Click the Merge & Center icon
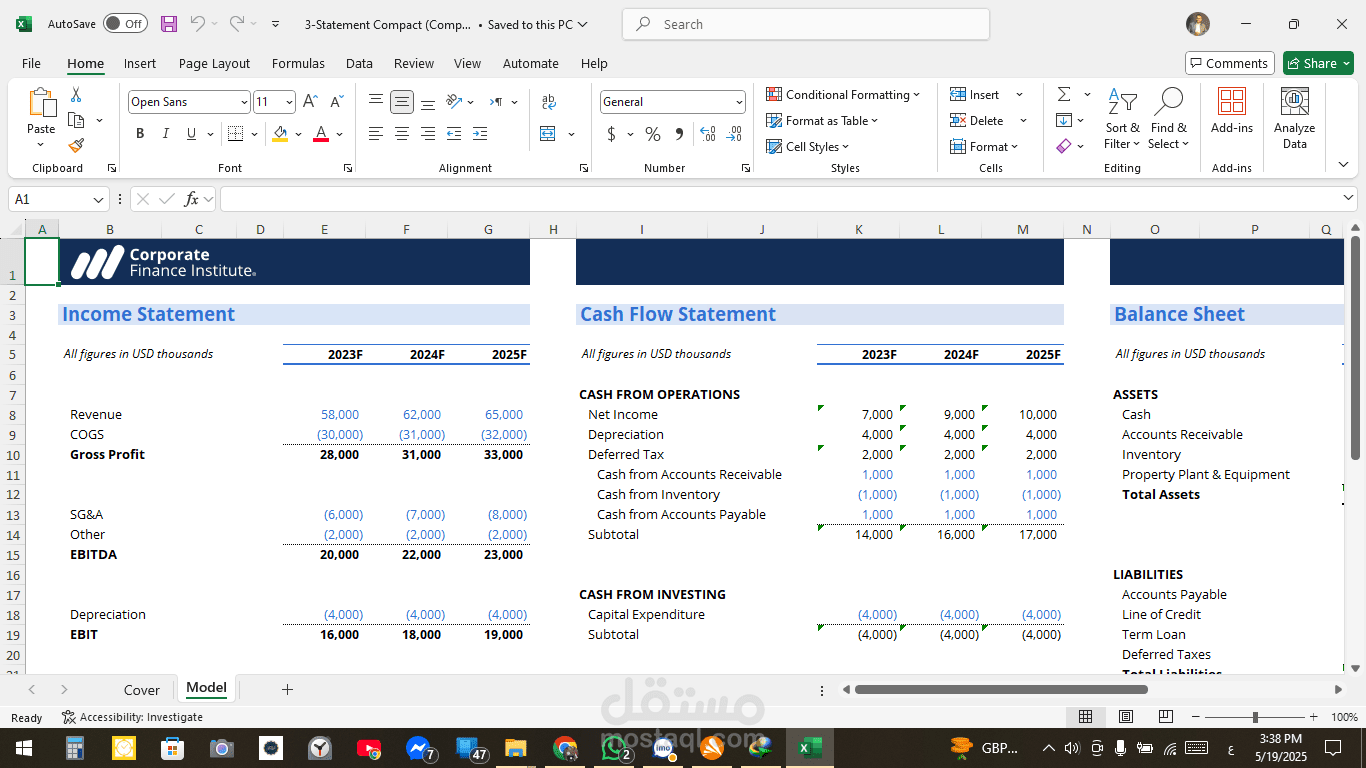The image size is (1366, 768). [x=548, y=134]
